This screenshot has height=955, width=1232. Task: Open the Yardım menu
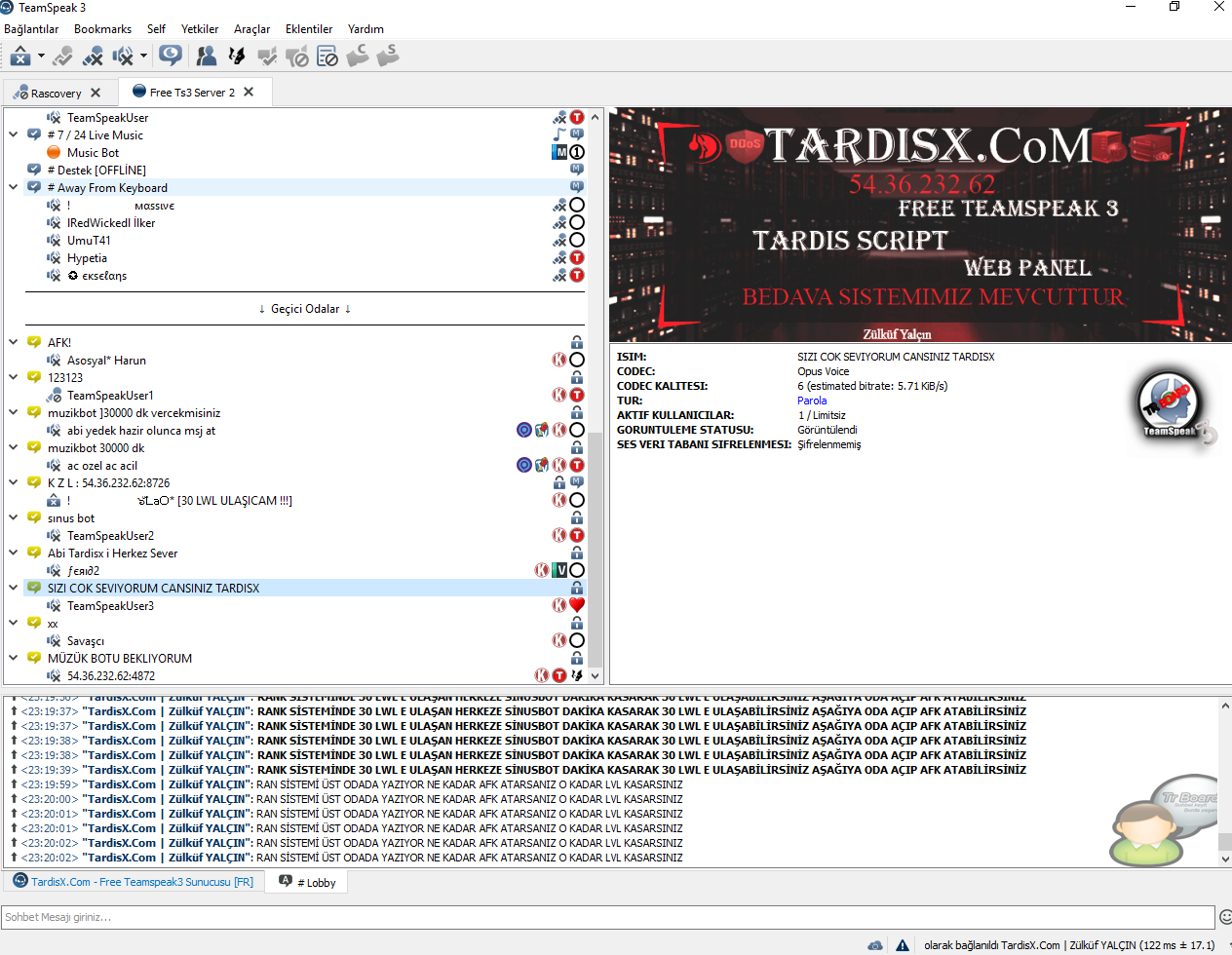(366, 29)
